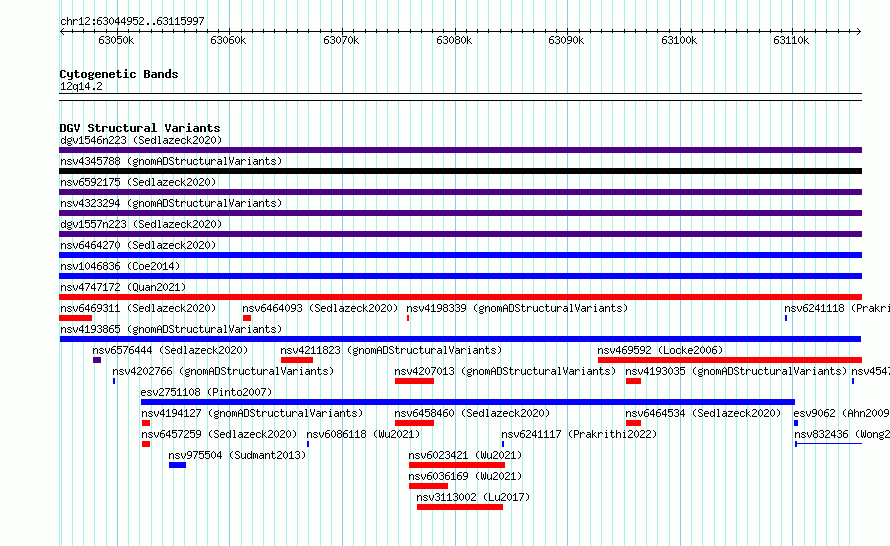Click the 63110k ruler tick label
Screen dimensions: 890x546
click(x=791, y=40)
